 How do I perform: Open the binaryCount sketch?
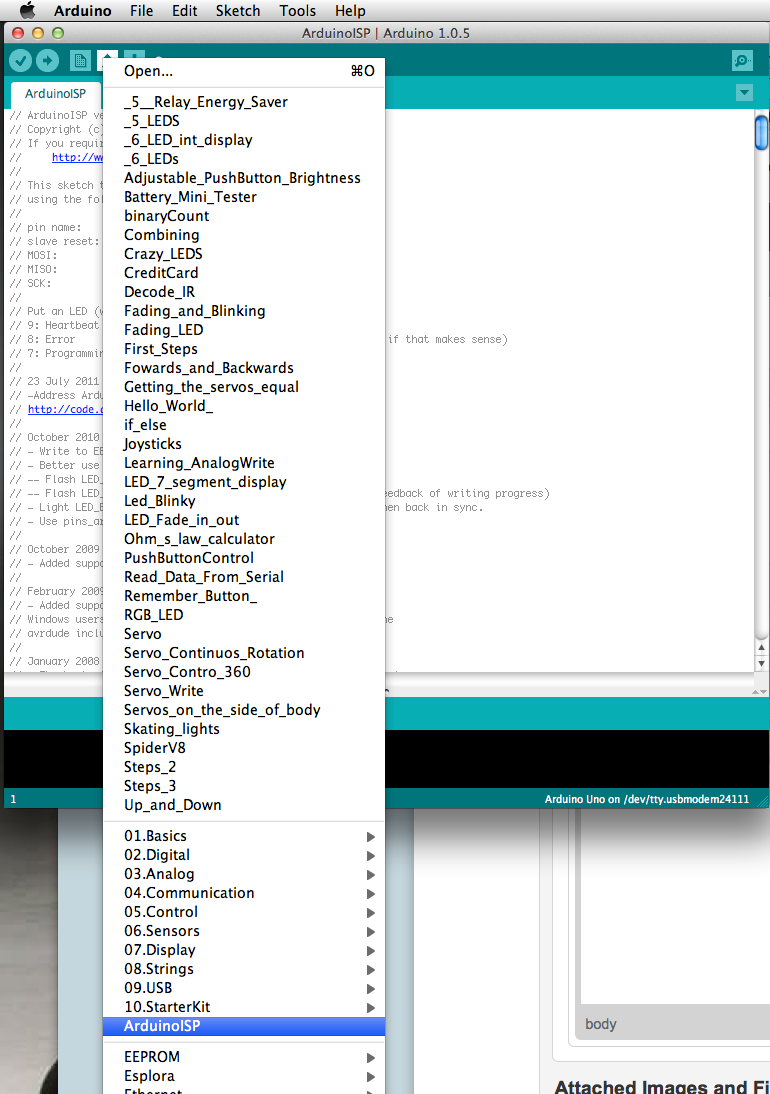[x=244, y=216]
